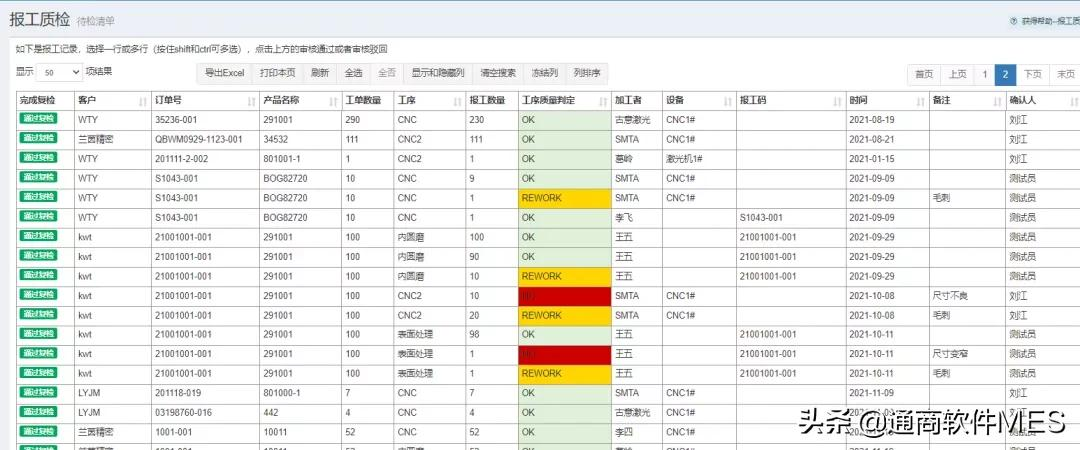Select order number cell QBWM0929-1123-001
Screen dimensions: 1080x450
pos(198,139)
